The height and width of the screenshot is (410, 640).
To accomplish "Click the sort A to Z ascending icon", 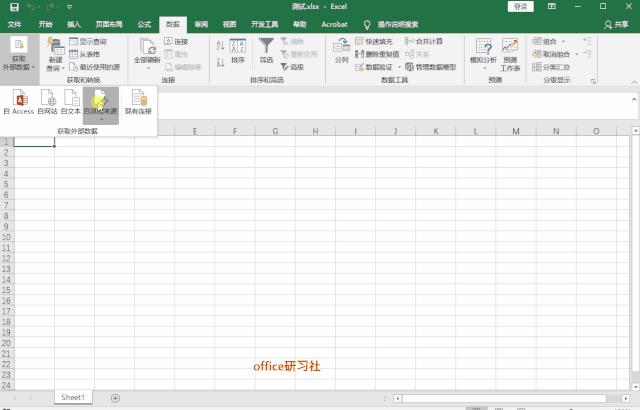I will pos(220,46).
